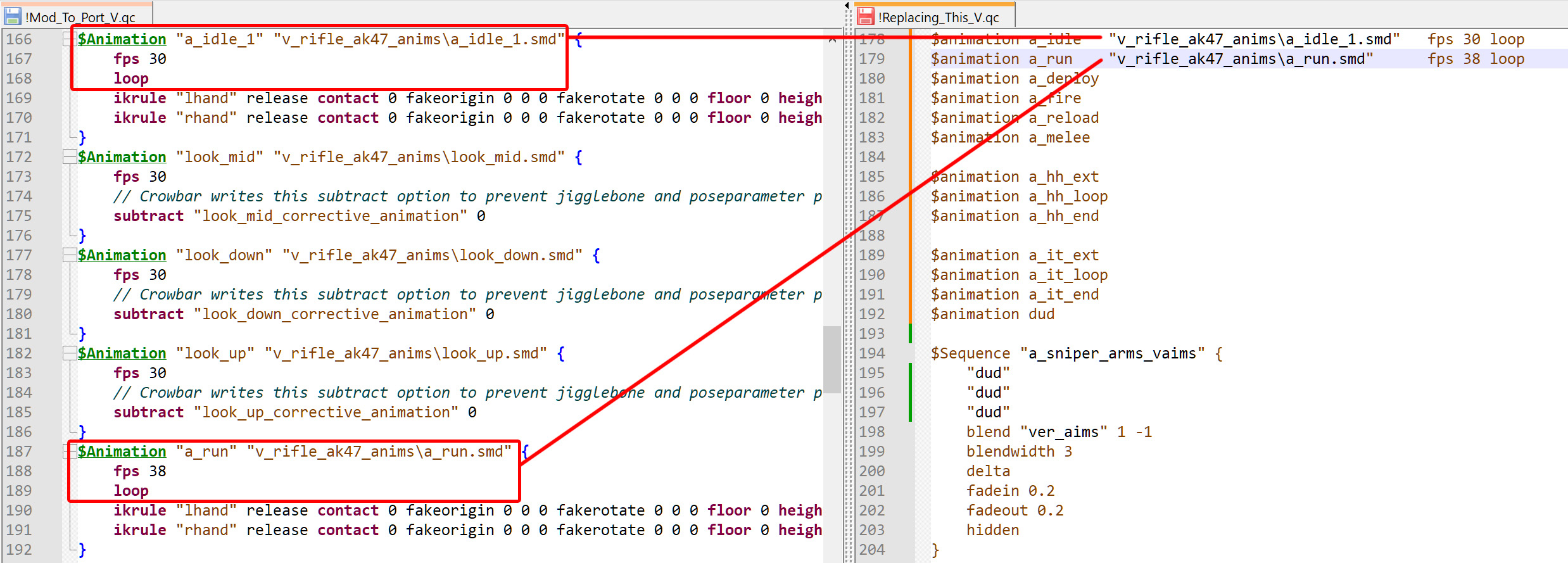Screen dimensions: 1568x563
Task: Click the fadeout 0.2 line
Action: click(1015, 510)
